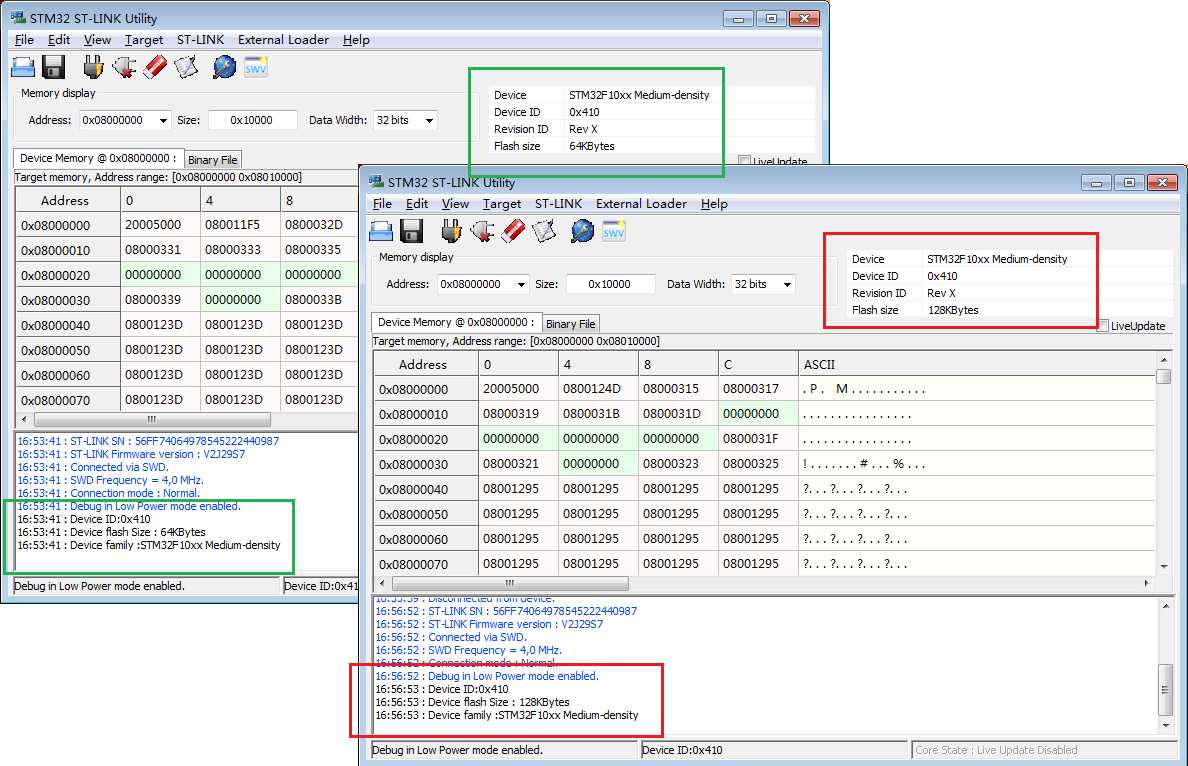
Task: Open File menu in front window
Action: (383, 204)
